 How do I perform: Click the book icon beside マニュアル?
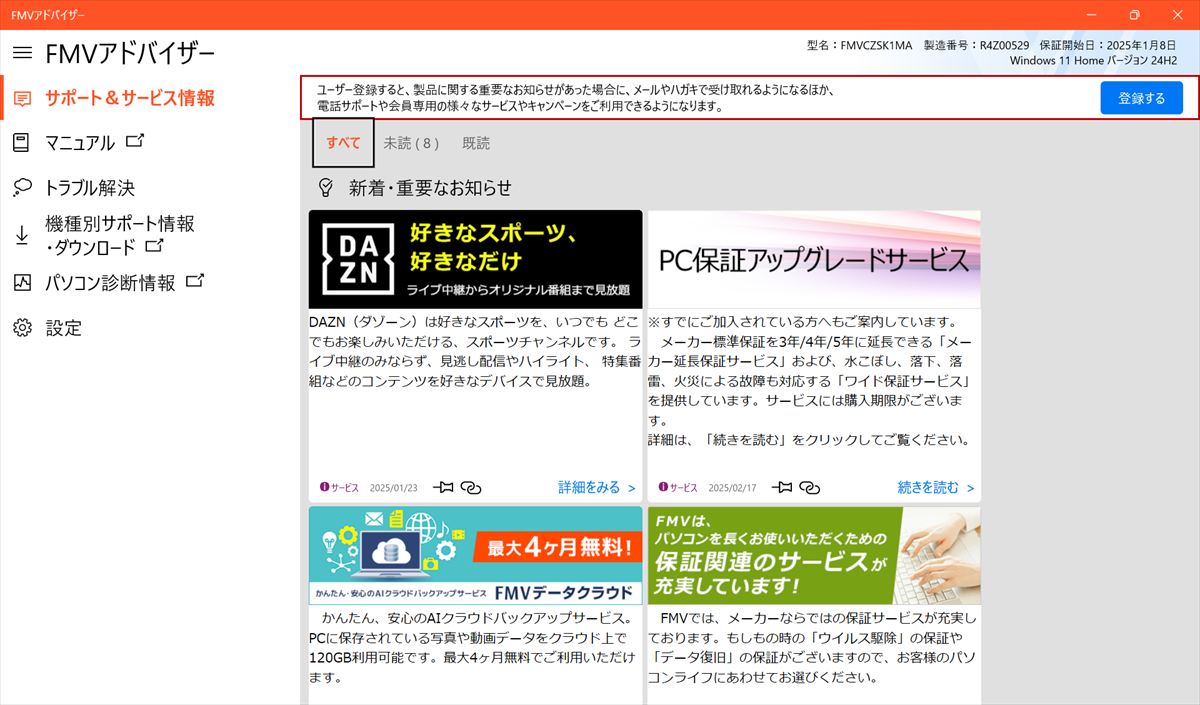point(21,142)
